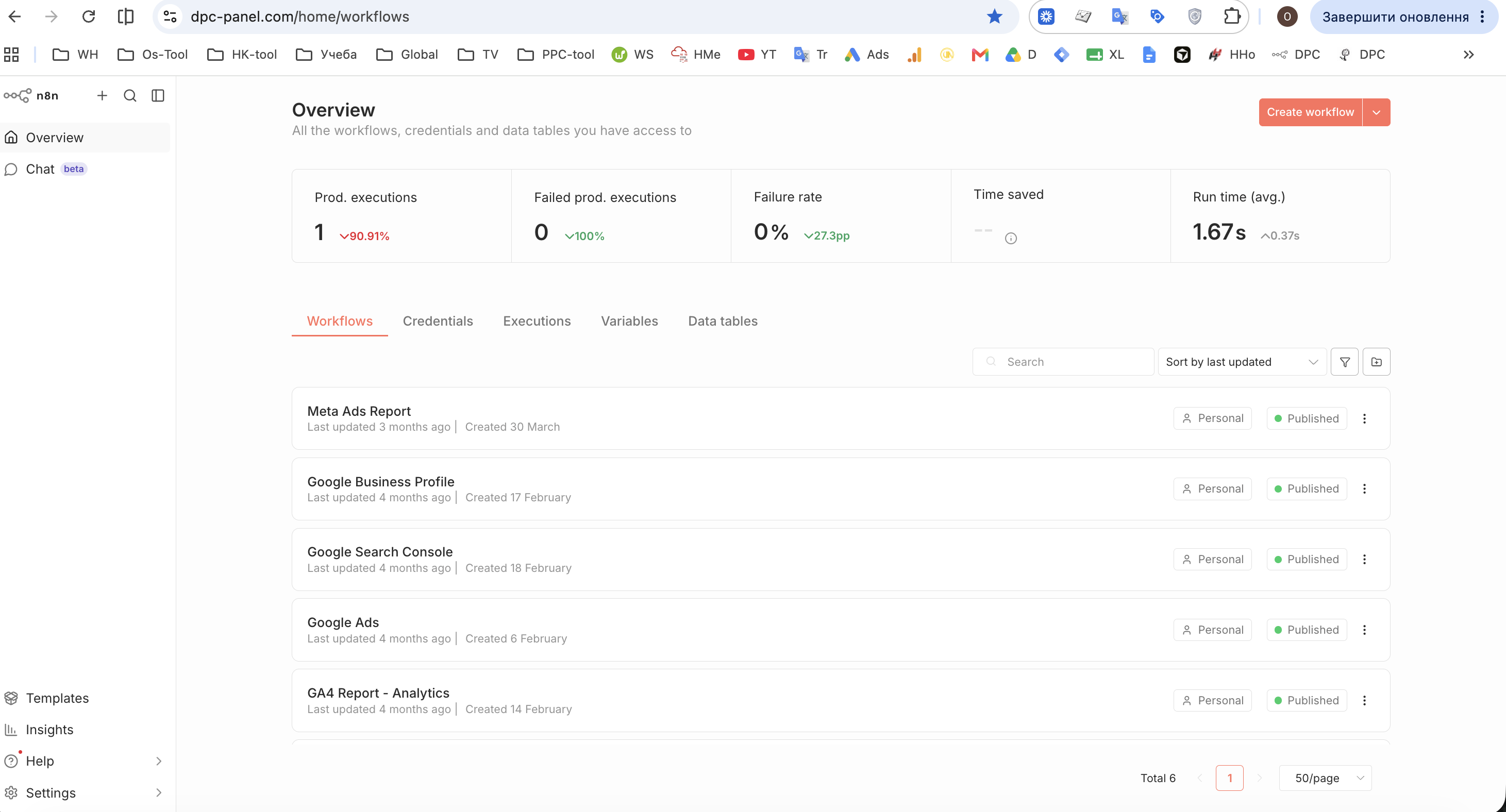Viewport: 1506px width, 812px height.
Task: Open the browser apps grid icon
Action: [12, 55]
